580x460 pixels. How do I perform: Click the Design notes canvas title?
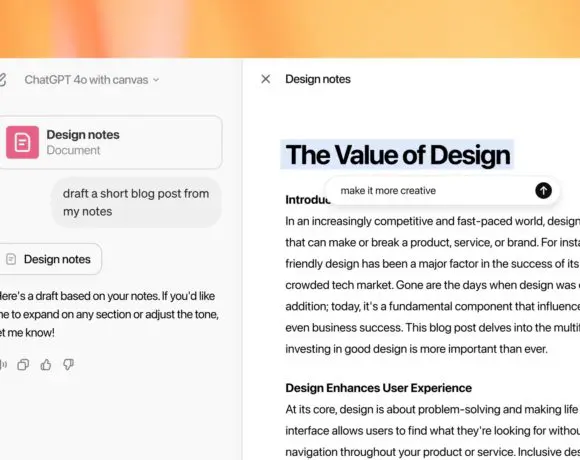point(318,79)
